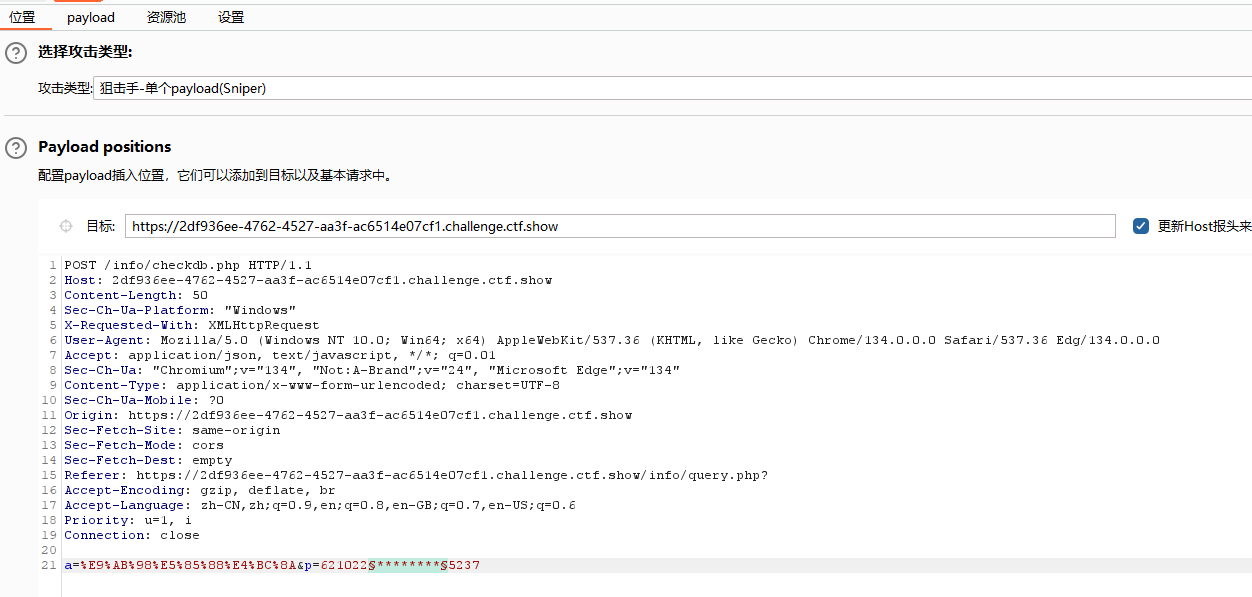Click the POST /info/checkdb.php request line
Image resolution: width=1252 pixels, height=597 pixels.
point(188,265)
